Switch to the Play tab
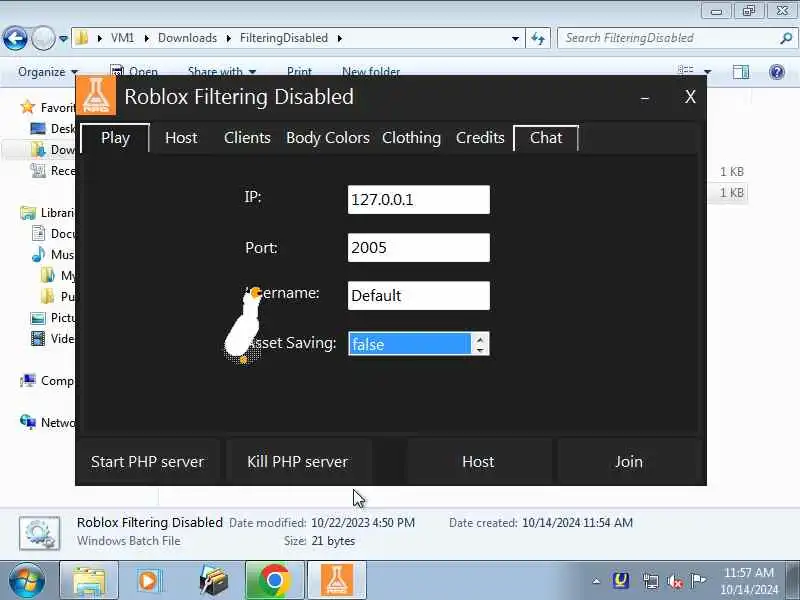Image resolution: width=800 pixels, height=600 pixels. point(115,138)
